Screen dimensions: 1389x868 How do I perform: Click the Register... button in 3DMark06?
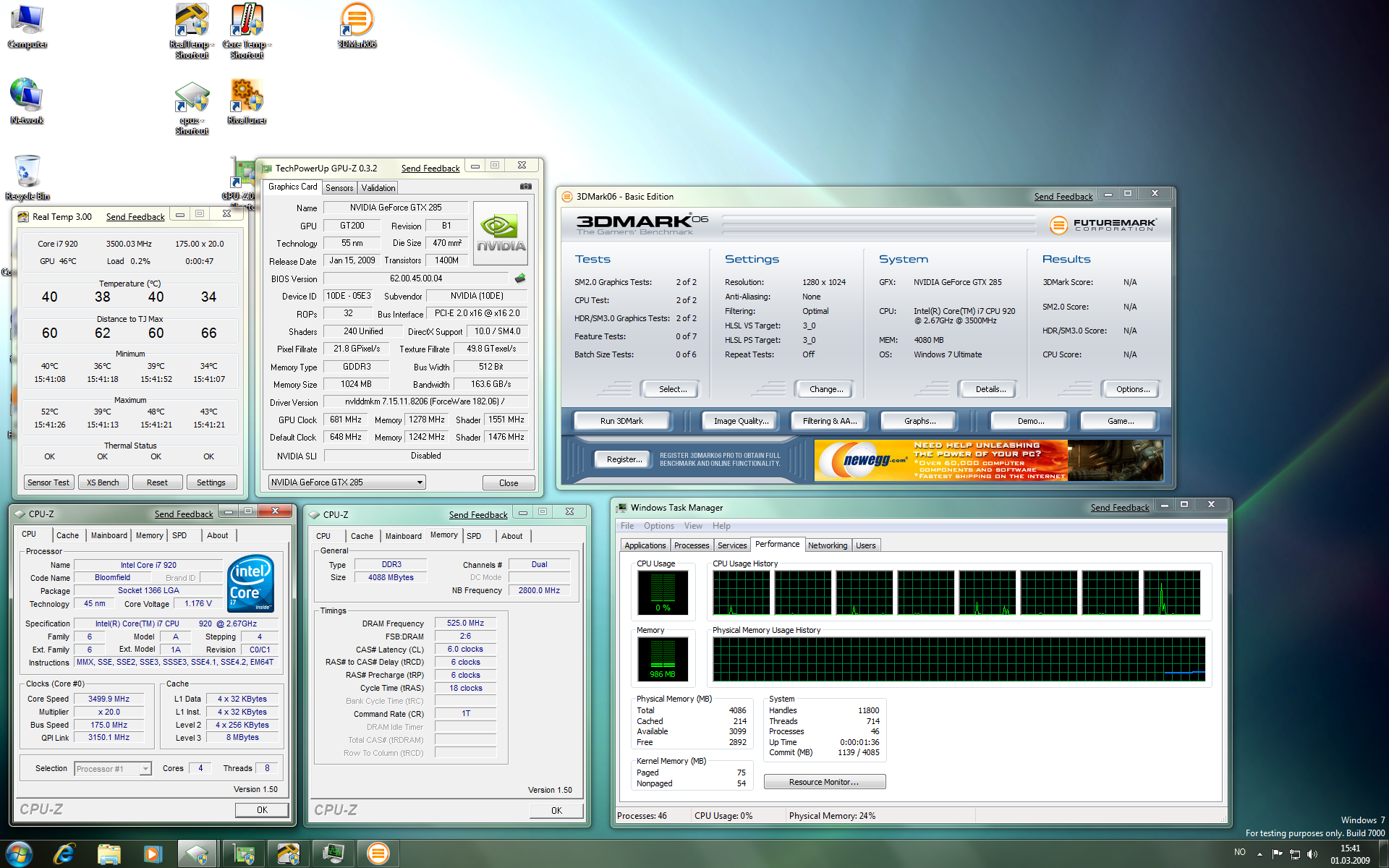point(624,459)
